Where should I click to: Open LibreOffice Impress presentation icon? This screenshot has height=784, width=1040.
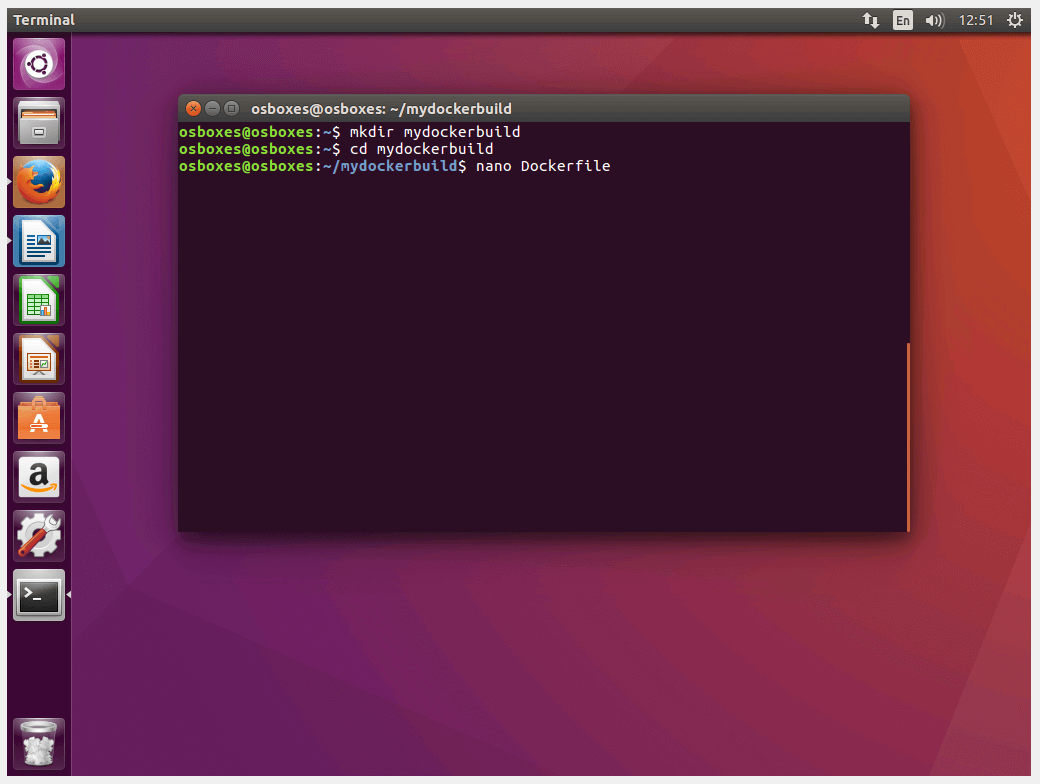[39, 359]
